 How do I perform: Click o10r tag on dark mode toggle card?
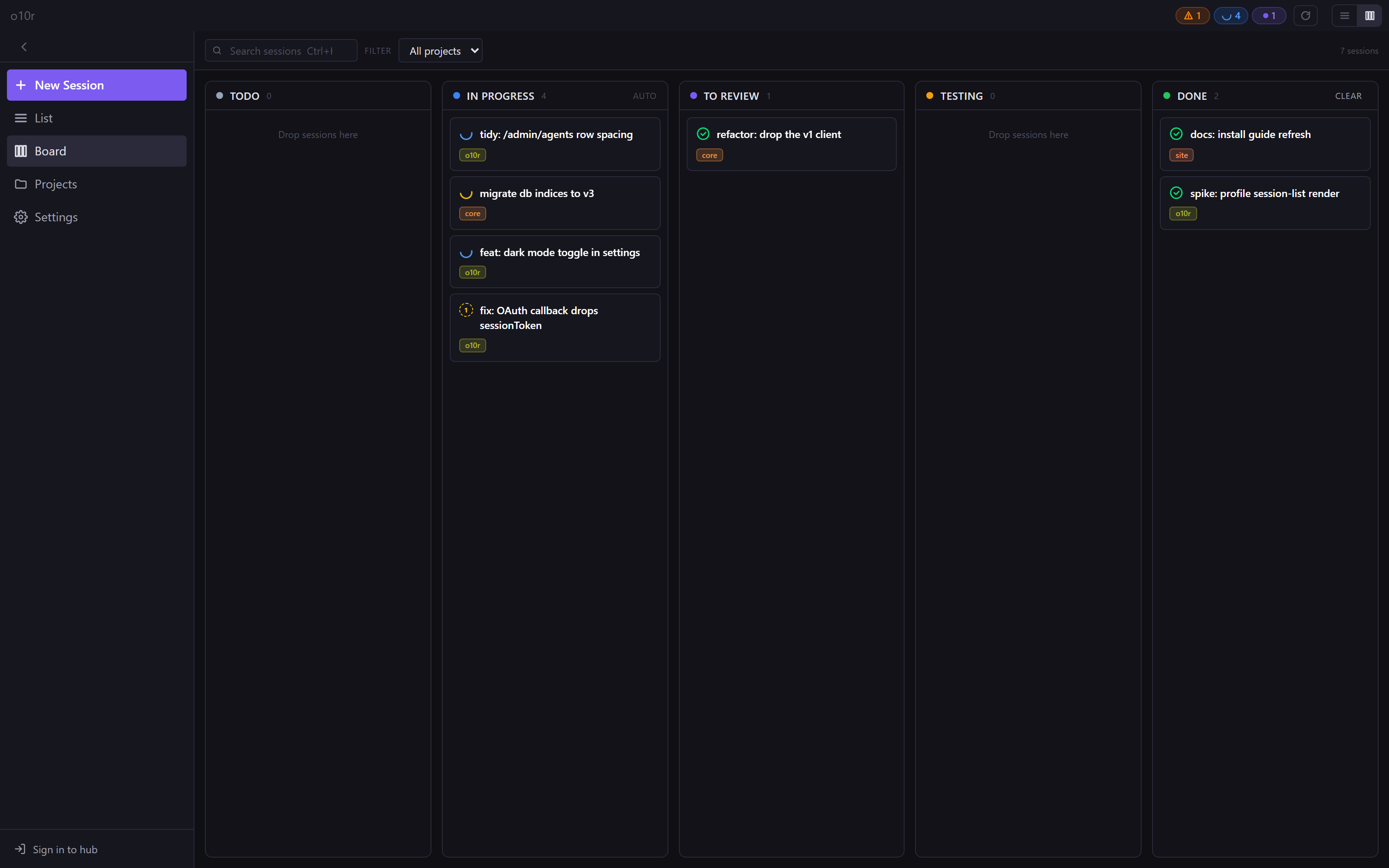click(x=472, y=272)
